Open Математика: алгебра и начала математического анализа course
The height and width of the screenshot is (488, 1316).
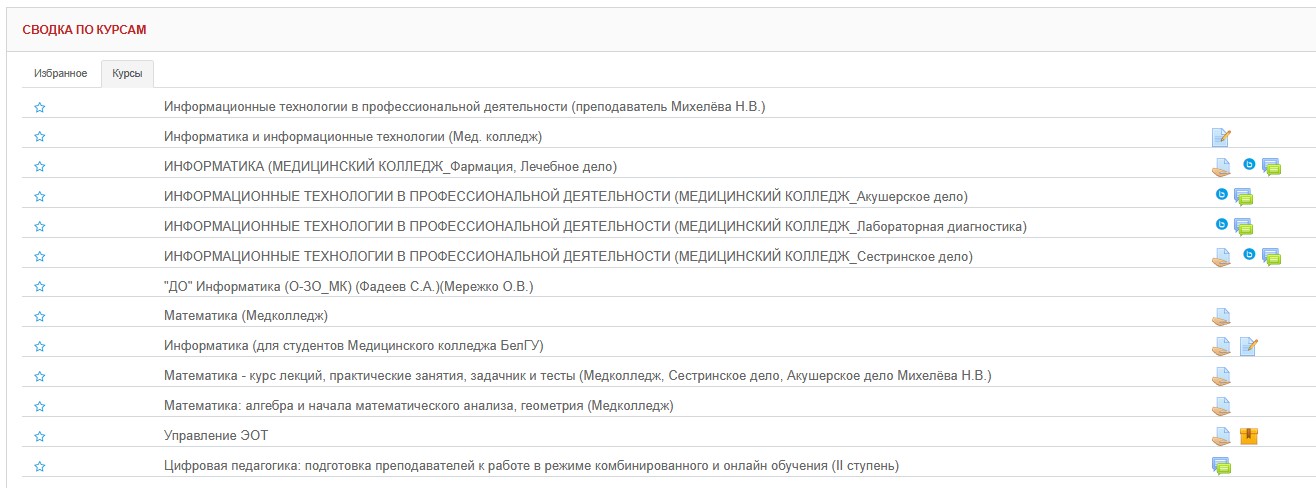click(x=418, y=406)
